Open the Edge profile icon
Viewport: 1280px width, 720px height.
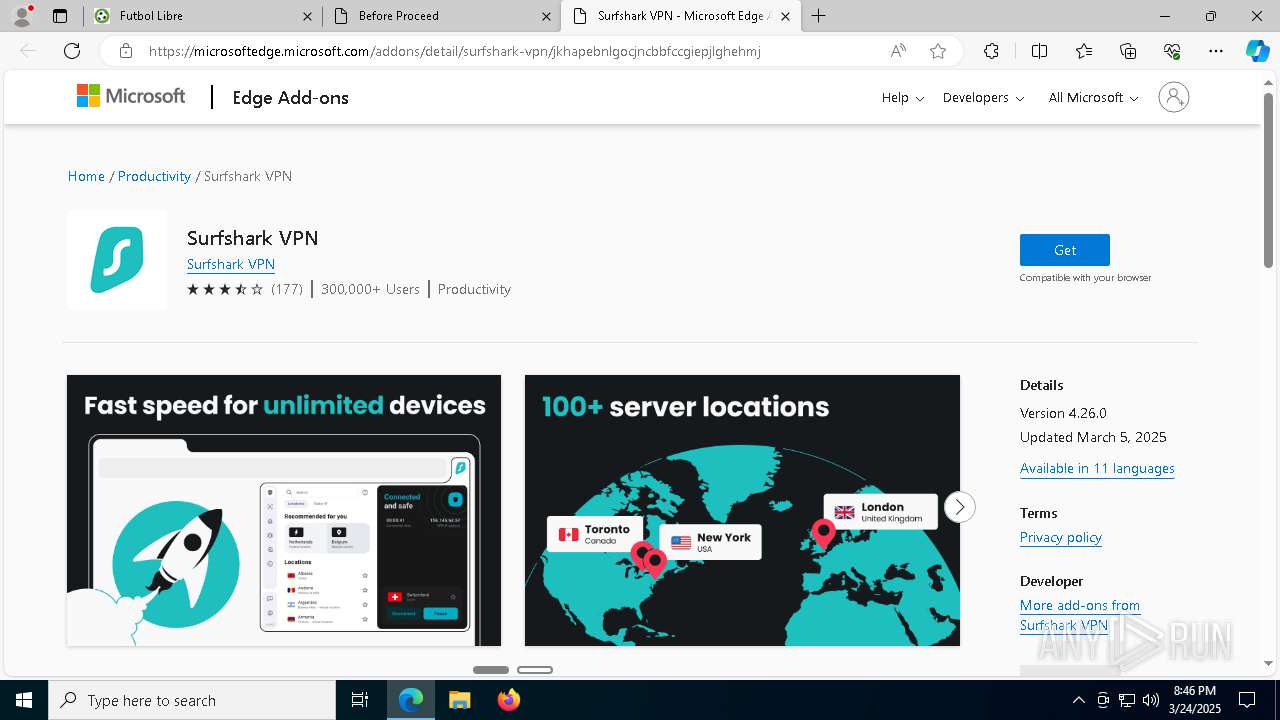click(21, 16)
